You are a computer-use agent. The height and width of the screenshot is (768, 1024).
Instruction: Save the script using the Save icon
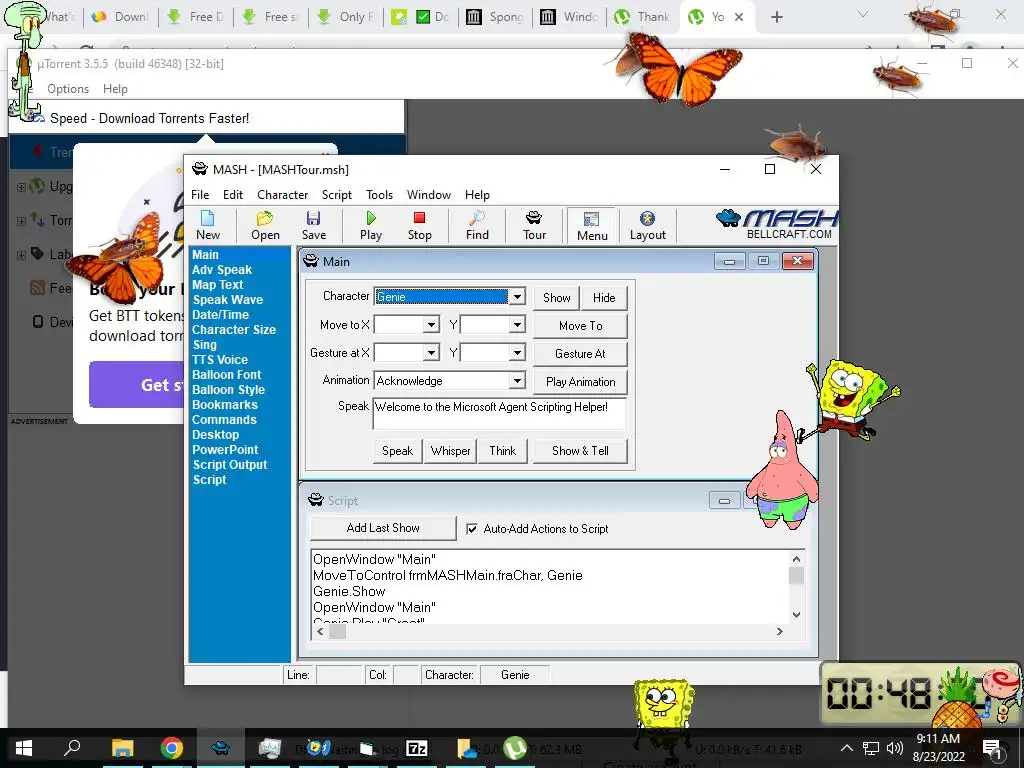313,225
